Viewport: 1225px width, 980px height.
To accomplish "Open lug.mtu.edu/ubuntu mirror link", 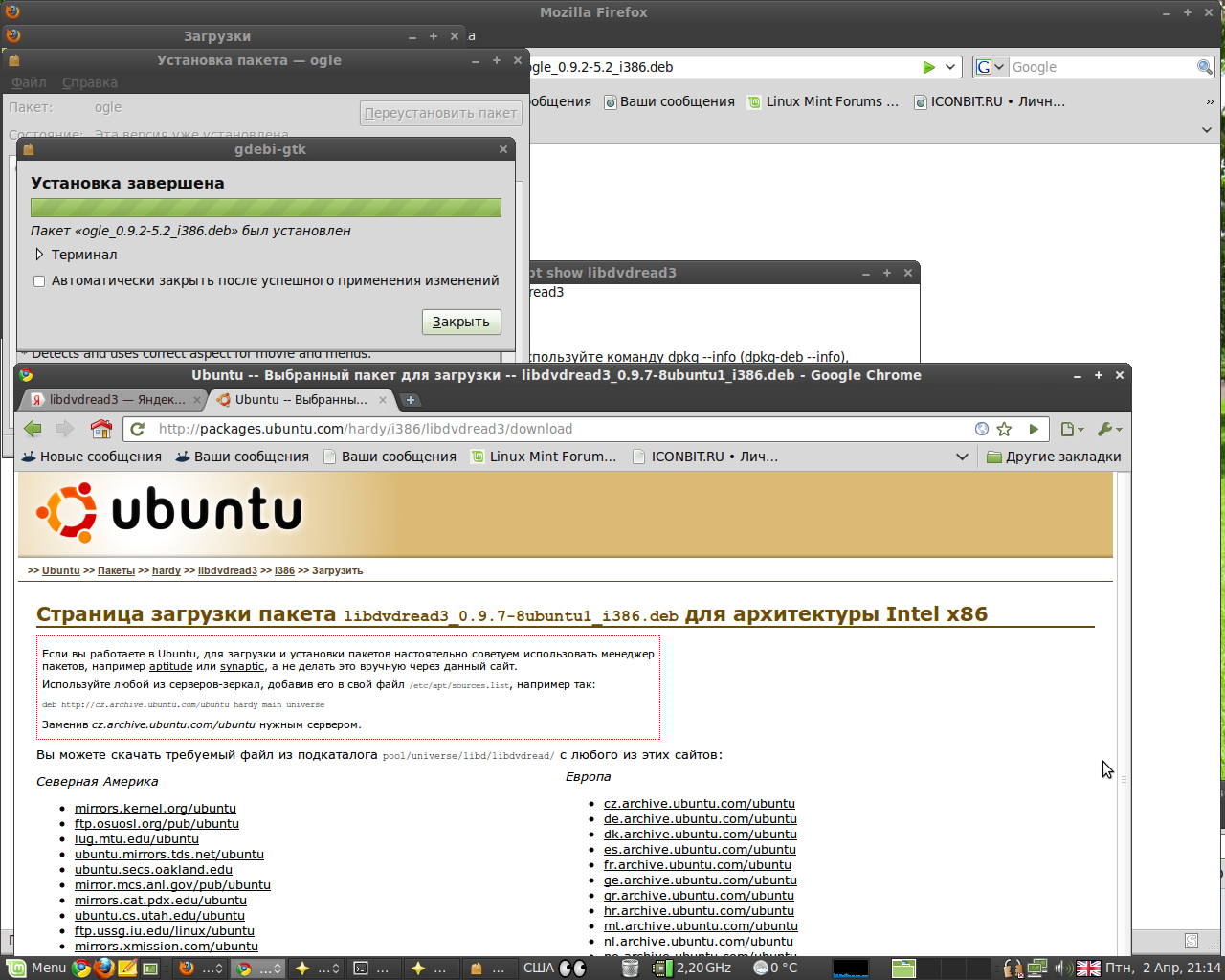I will coord(137,839).
